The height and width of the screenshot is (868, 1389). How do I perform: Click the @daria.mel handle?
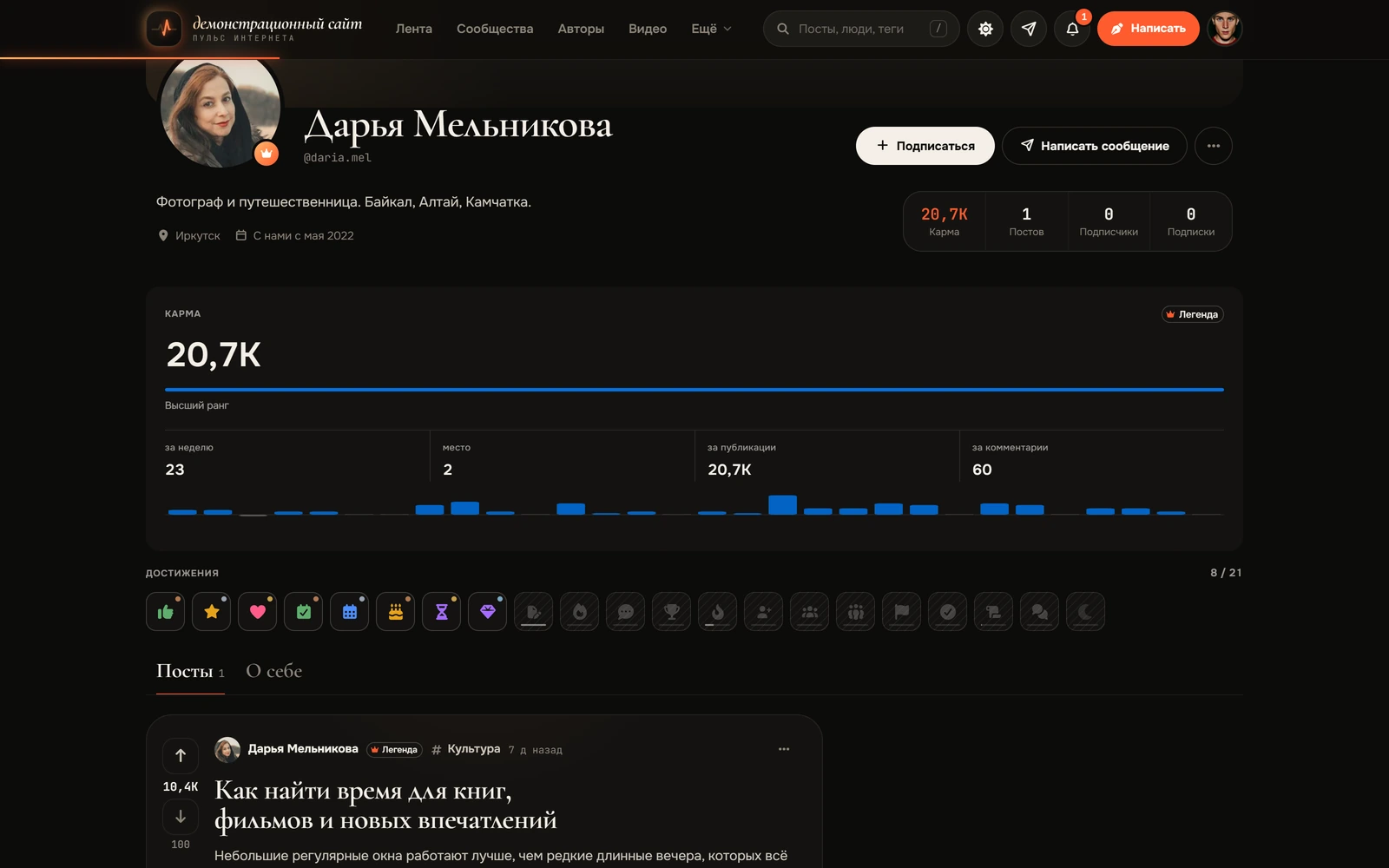tap(338, 158)
